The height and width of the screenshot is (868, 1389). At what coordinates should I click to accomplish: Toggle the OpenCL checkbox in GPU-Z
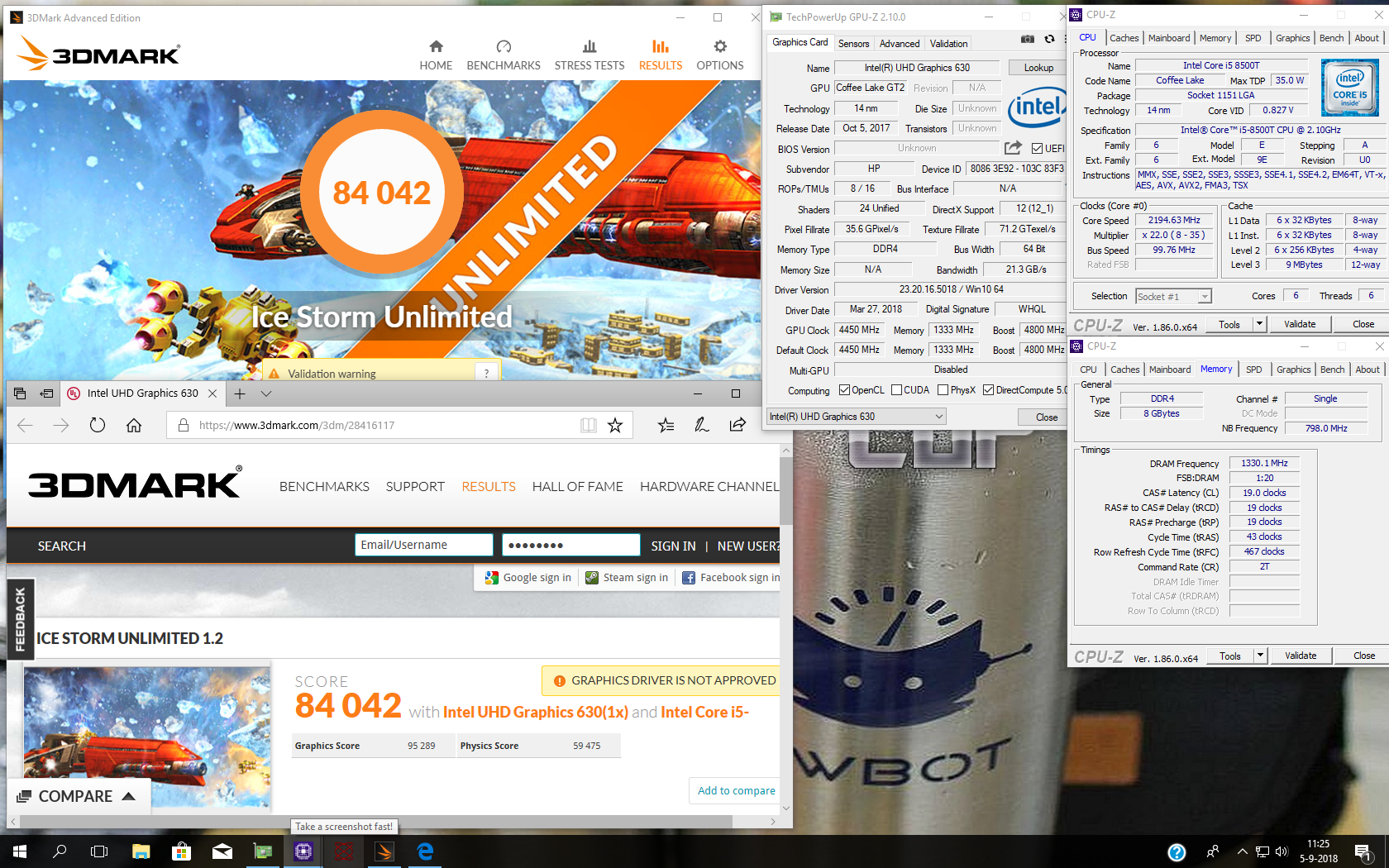tap(844, 390)
